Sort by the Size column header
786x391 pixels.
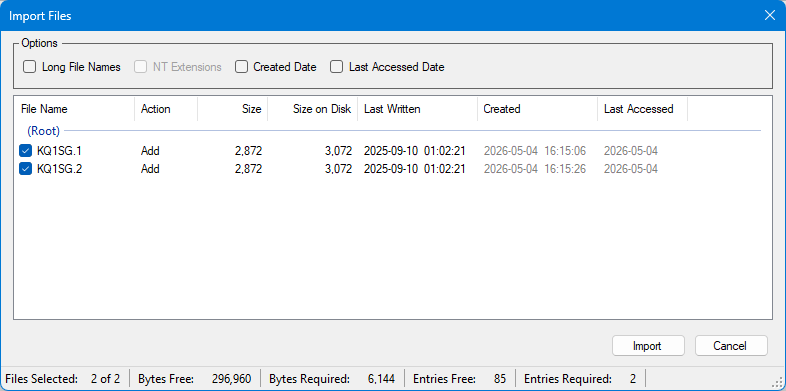[233, 109]
